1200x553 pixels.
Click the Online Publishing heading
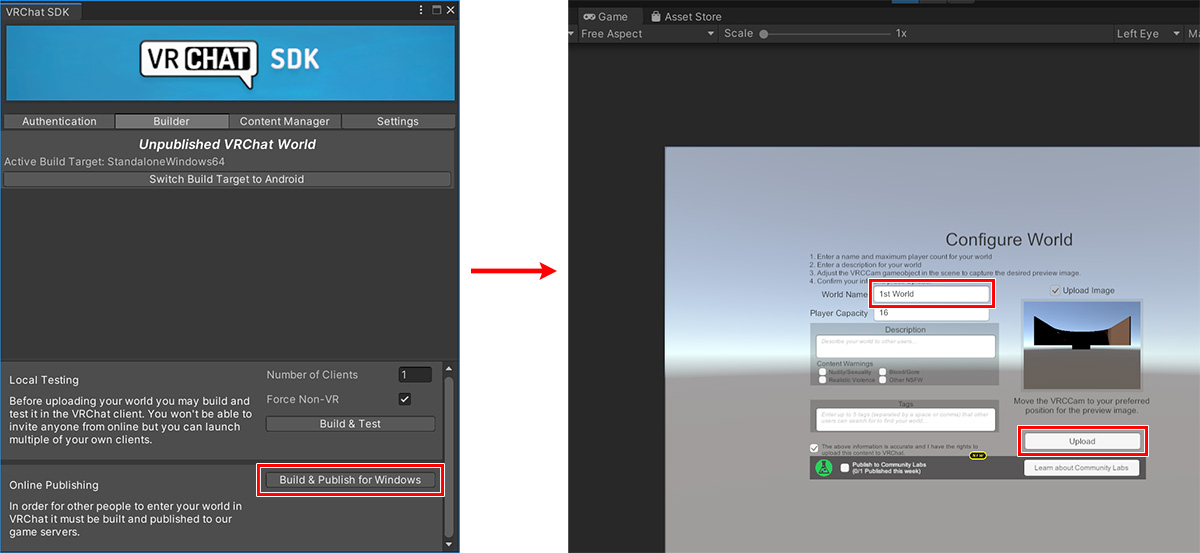(x=54, y=485)
